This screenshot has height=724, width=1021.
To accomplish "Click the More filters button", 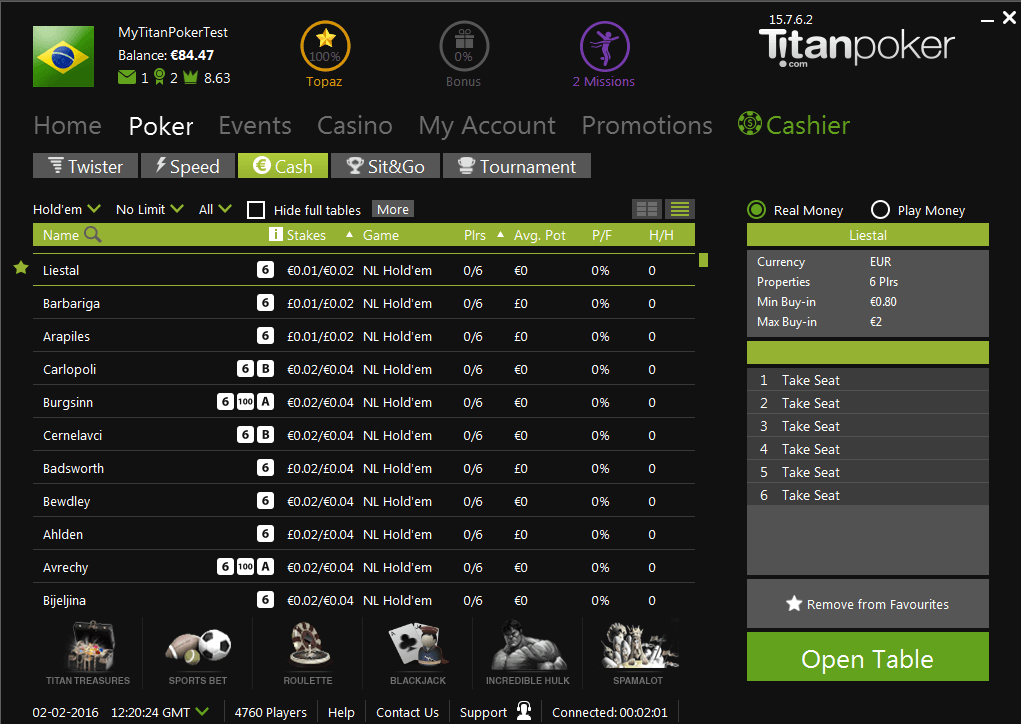I will tap(393, 209).
